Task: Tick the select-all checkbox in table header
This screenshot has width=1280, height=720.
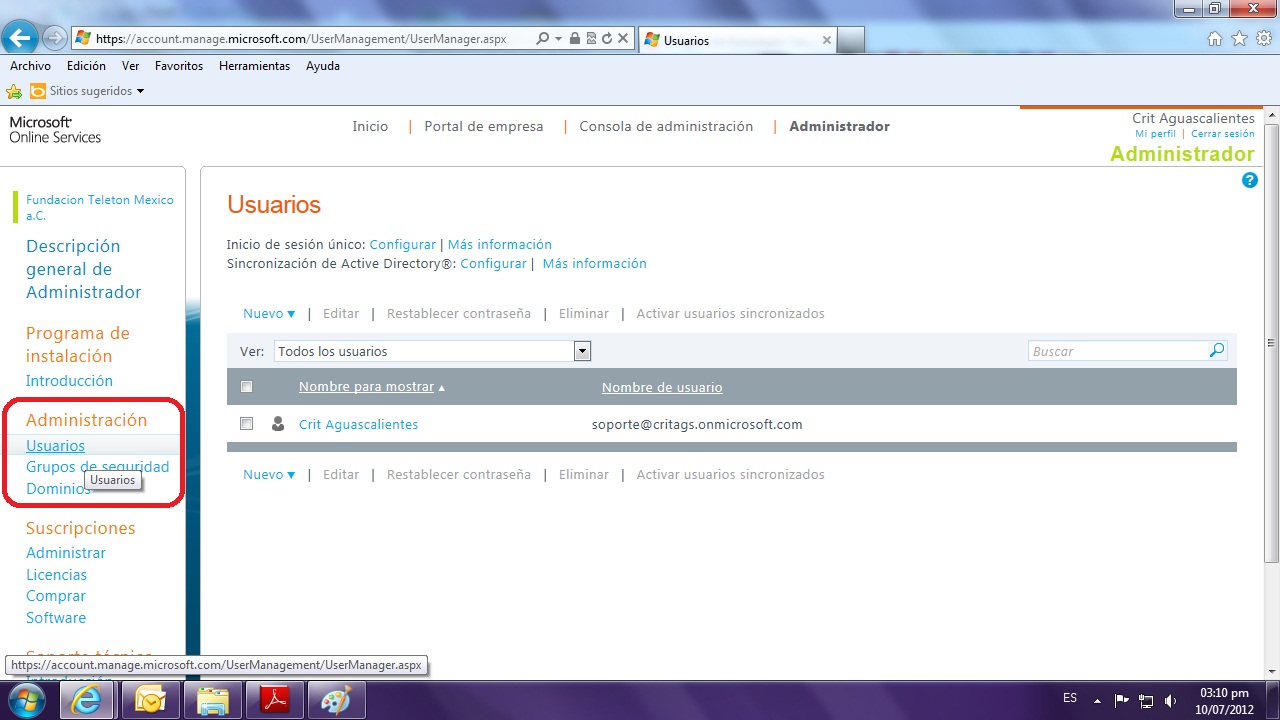Action: coord(247,387)
